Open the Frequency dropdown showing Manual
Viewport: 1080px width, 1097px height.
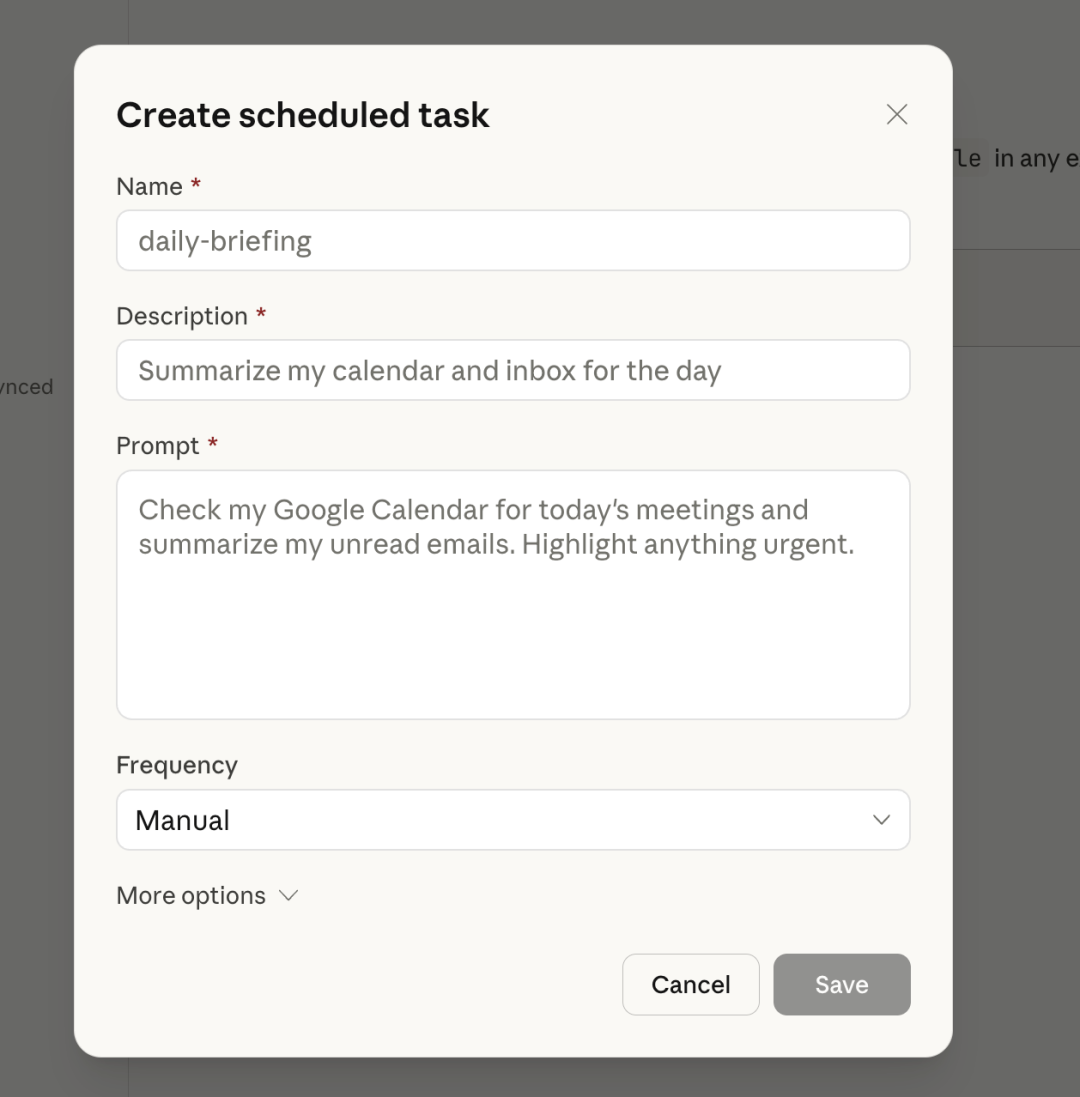click(512, 820)
